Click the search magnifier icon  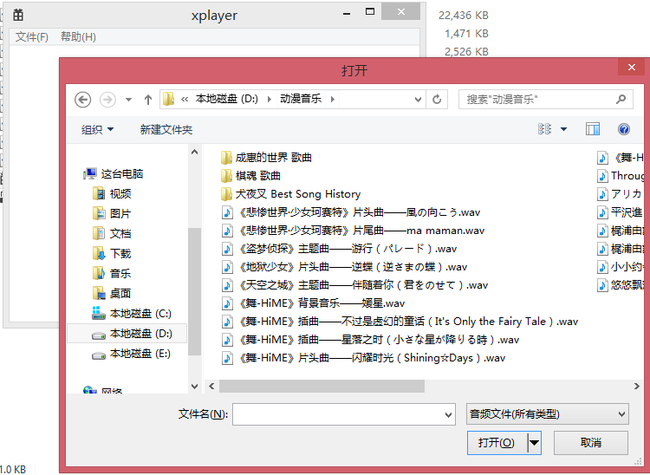[x=621, y=99]
